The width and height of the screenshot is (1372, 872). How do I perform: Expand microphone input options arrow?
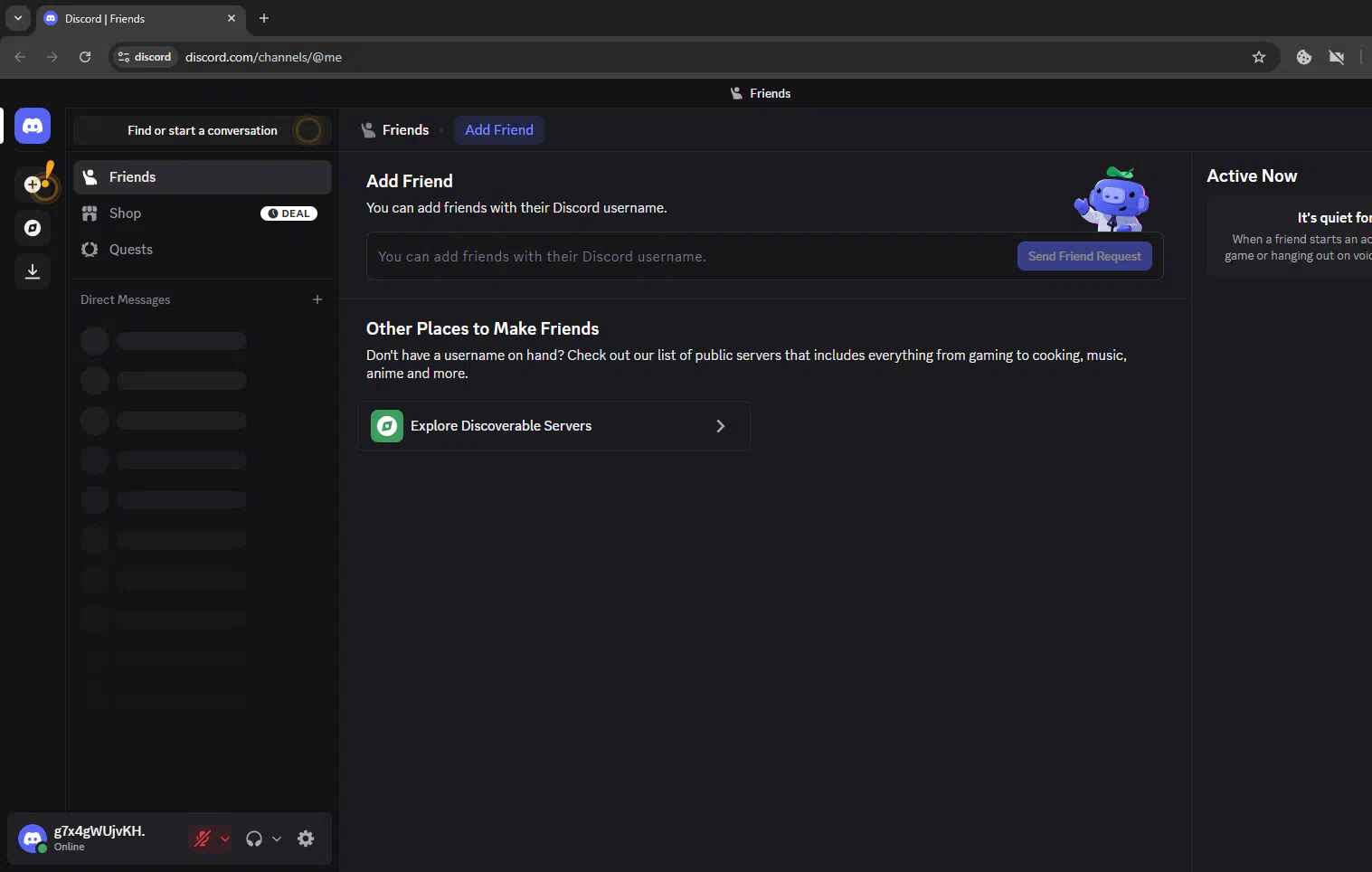225,839
